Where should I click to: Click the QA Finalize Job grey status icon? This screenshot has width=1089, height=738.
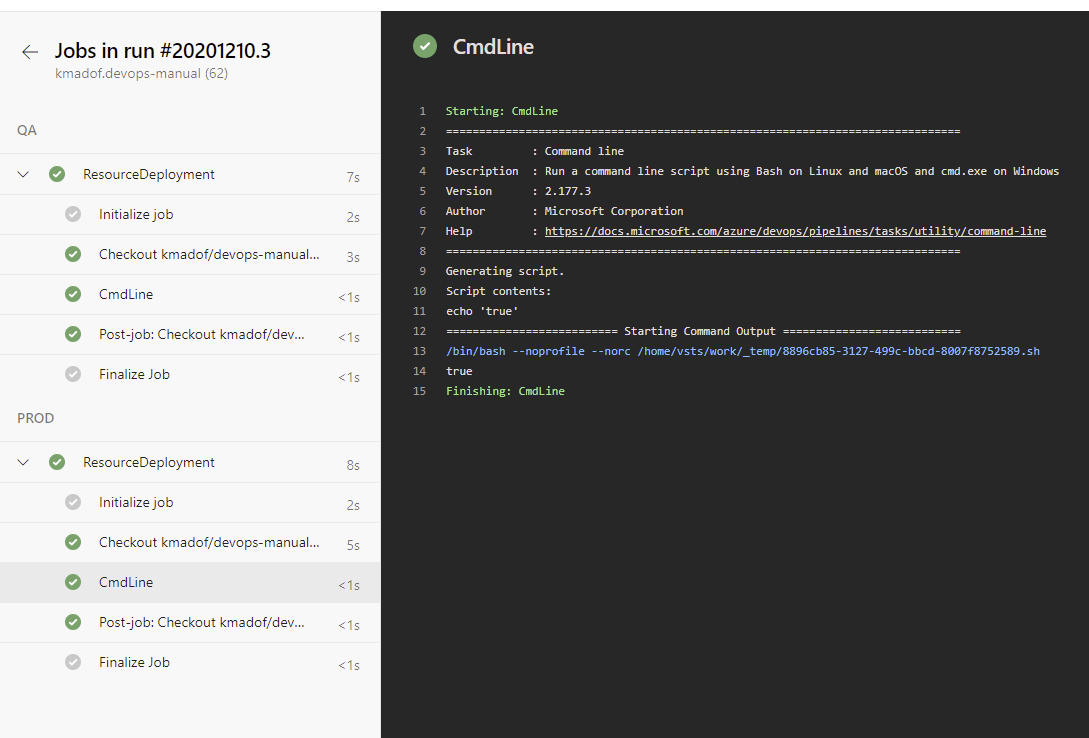click(73, 374)
